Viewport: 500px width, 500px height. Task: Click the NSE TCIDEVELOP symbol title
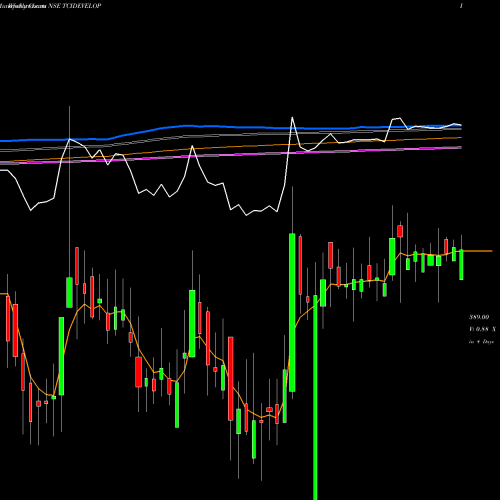coord(74,6)
